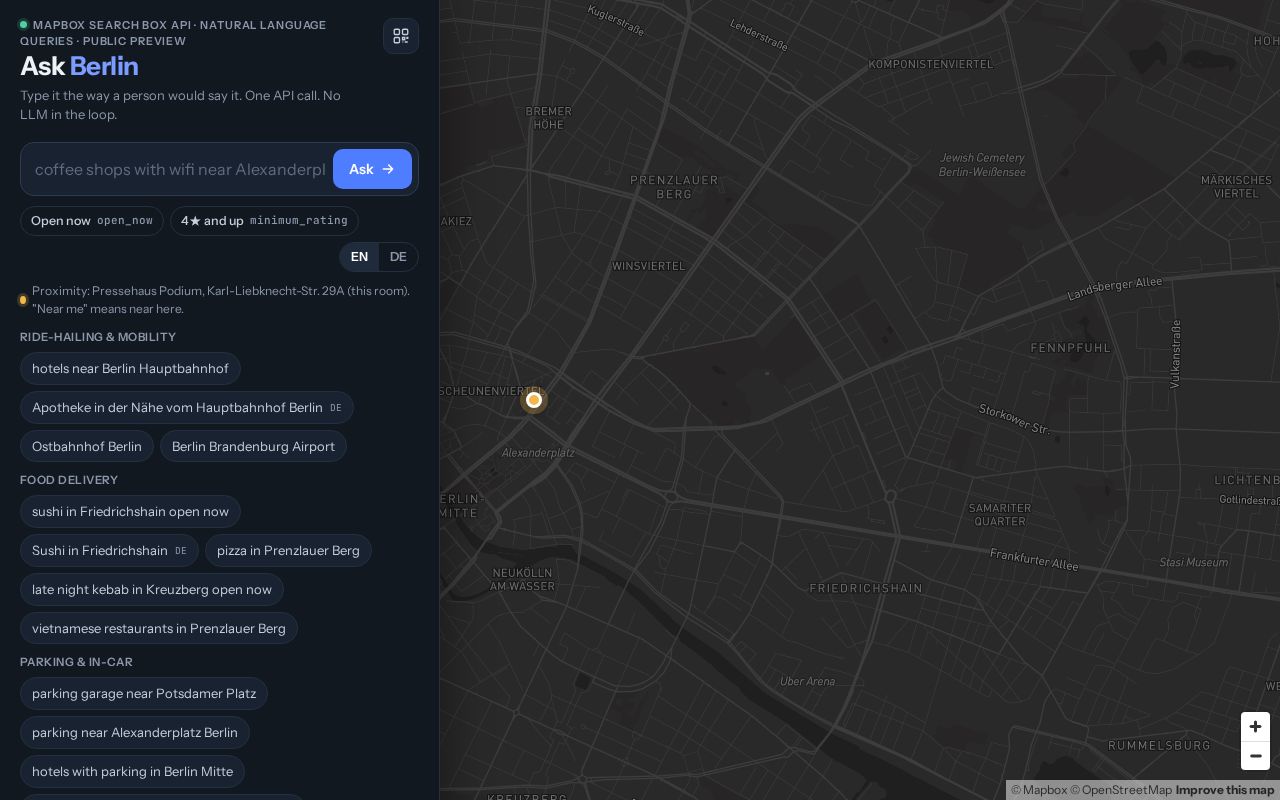The width and height of the screenshot is (1280, 800).
Task: Toggle the Open now filter chip
Action: (92, 221)
